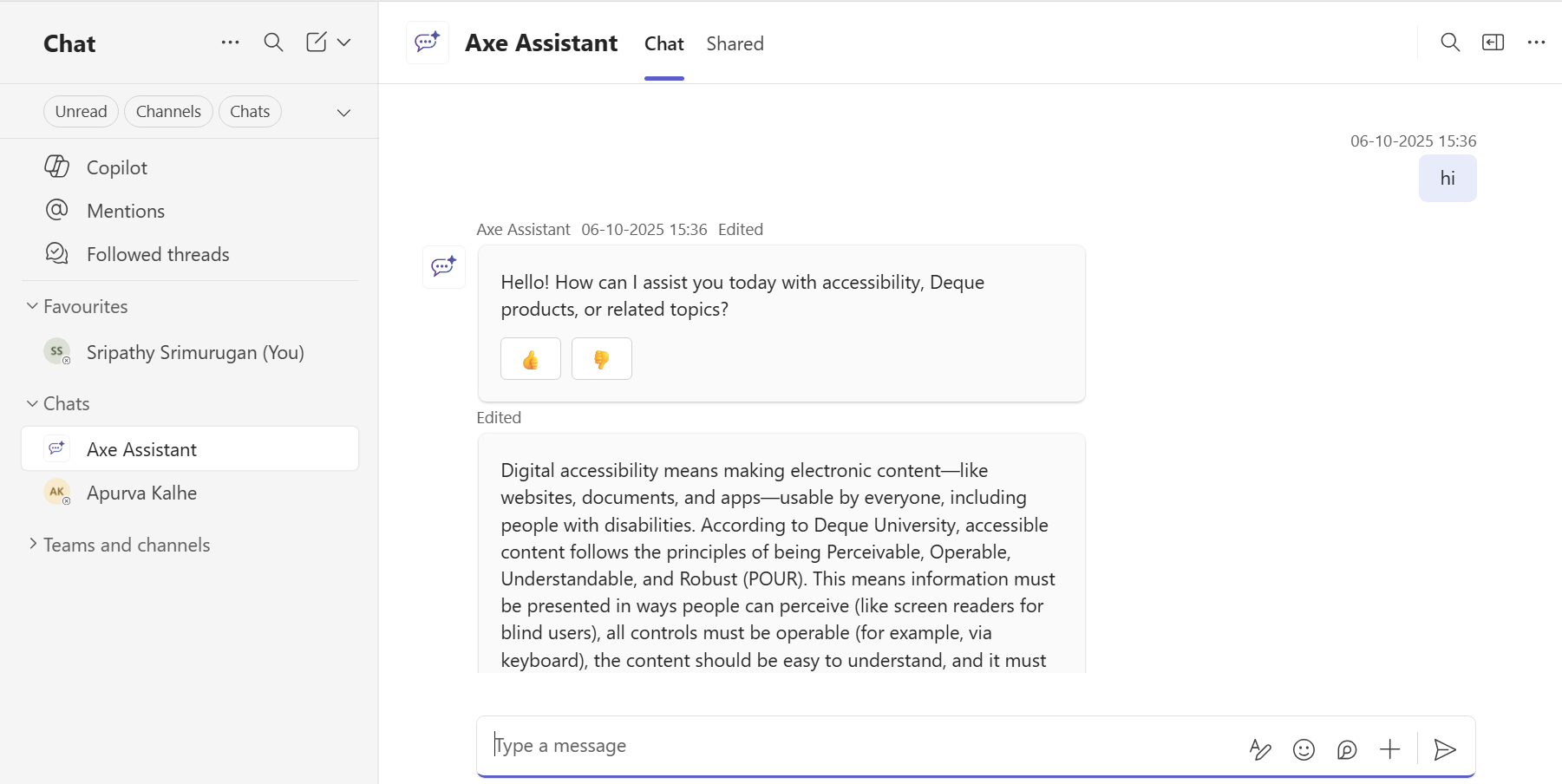Open the plus icon to attach content
Screen dimensions: 1562x784
pyautogui.click(x=1389, y=748)
